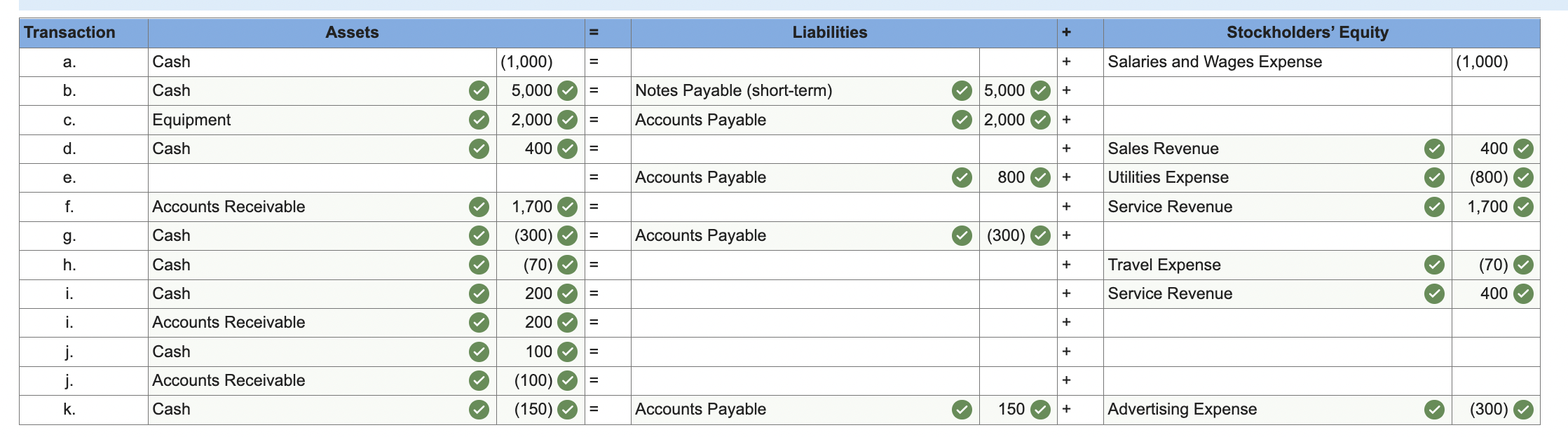Click checkmark after the 5,000 liability amount
The image size is (1568, 437).
(1040, 90)
